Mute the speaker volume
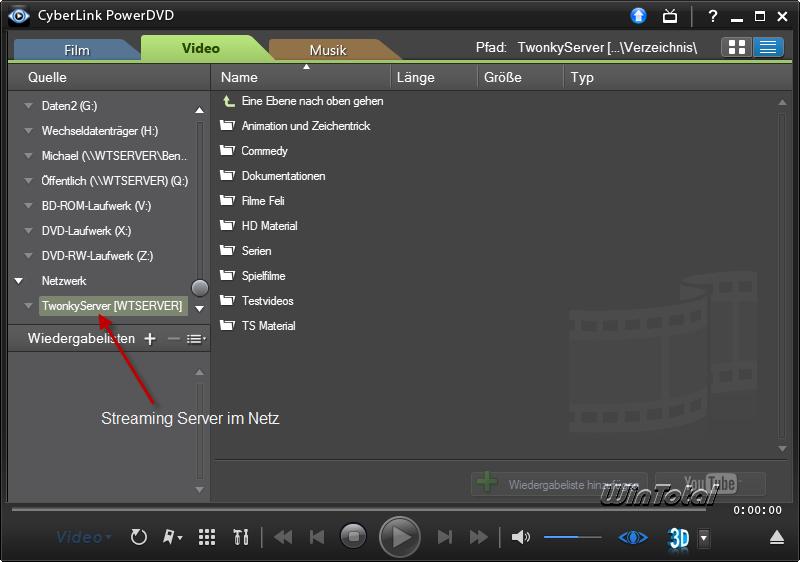The image size is (800, 562). pyautogui.click(x=520, y=537)
